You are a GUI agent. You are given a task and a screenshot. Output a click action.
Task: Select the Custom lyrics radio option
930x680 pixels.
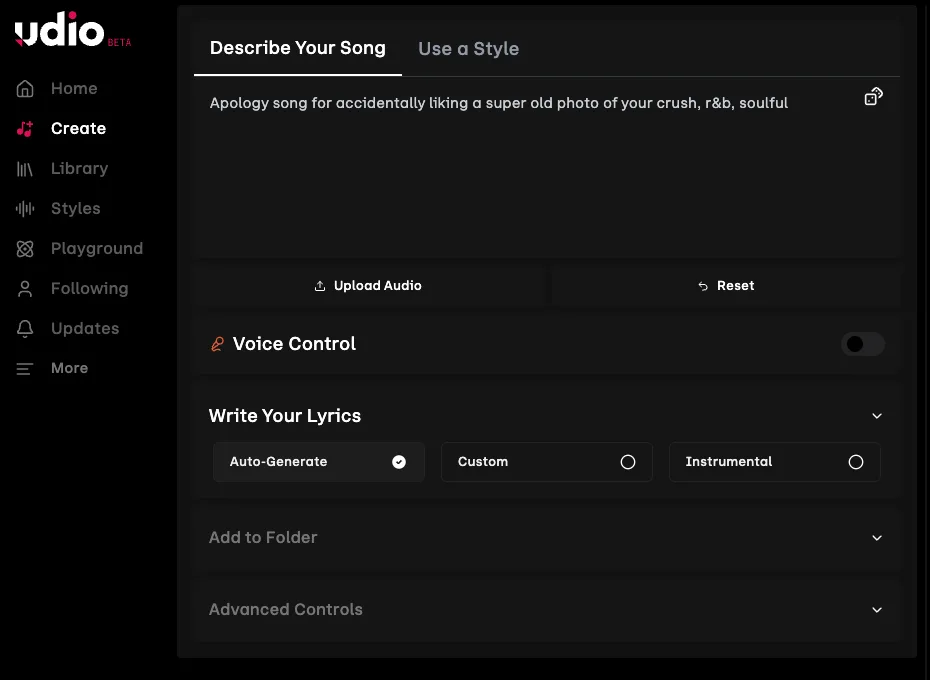pos(546,462)
